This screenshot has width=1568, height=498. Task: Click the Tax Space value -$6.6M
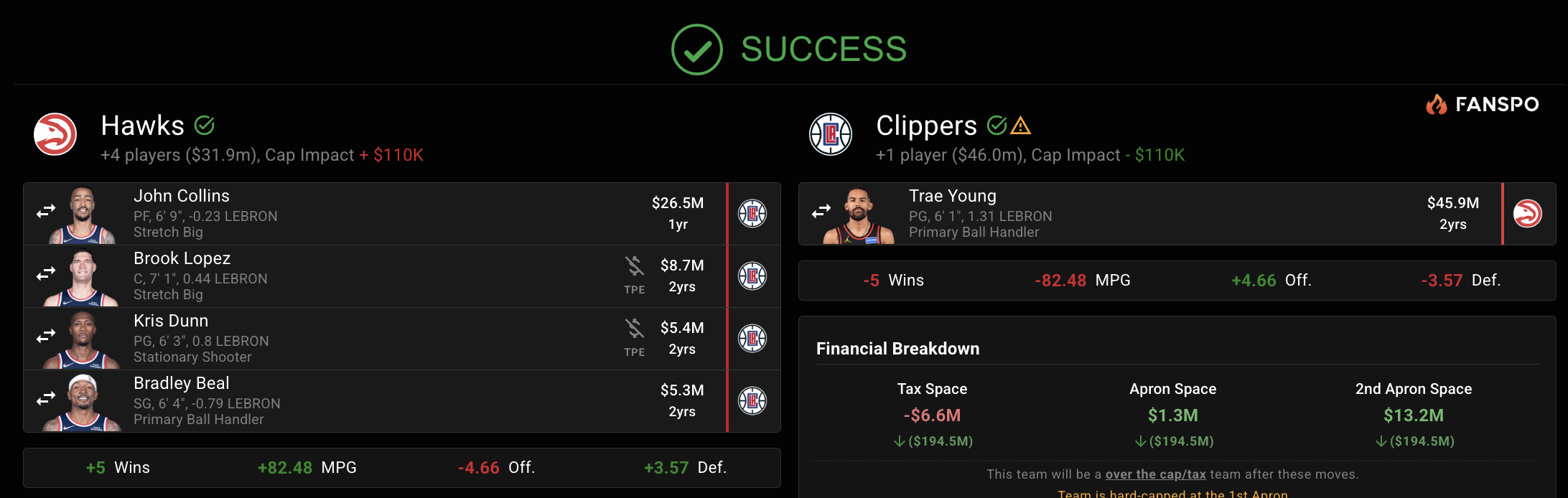pyautogui.click(x=932, y=415)
